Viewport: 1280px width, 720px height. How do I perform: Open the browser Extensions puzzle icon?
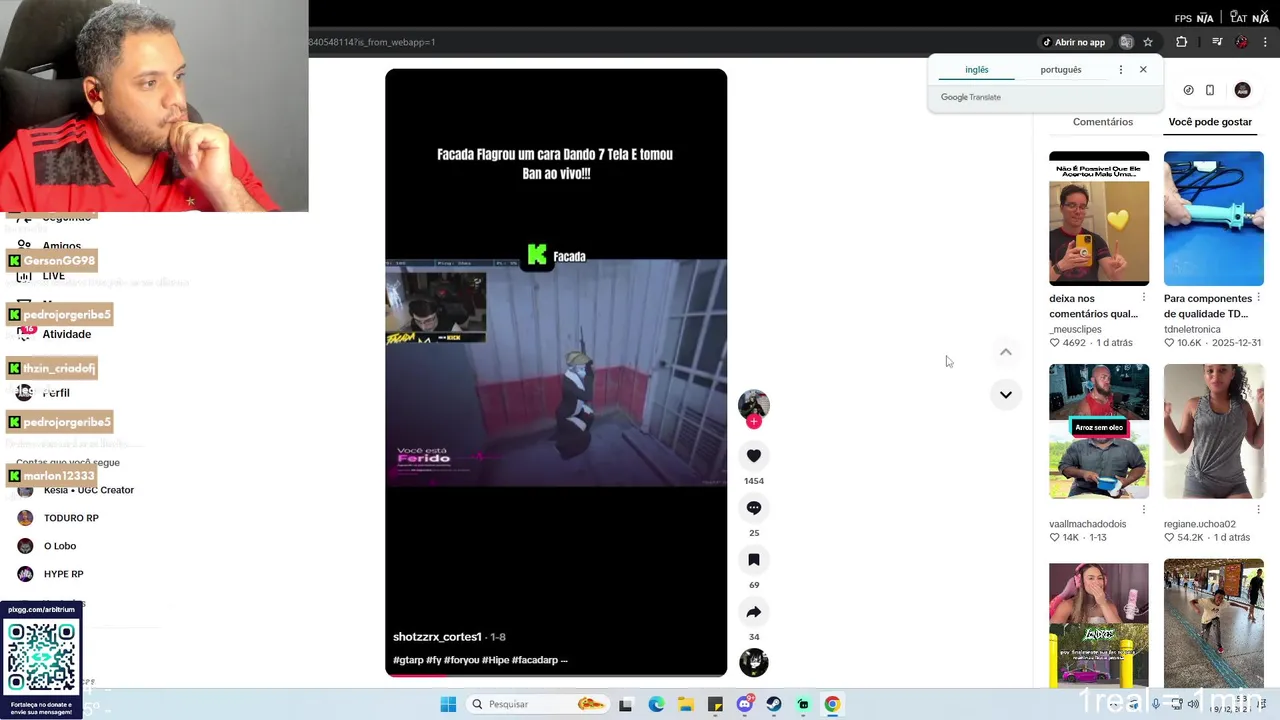click(x=1182, y=42)
